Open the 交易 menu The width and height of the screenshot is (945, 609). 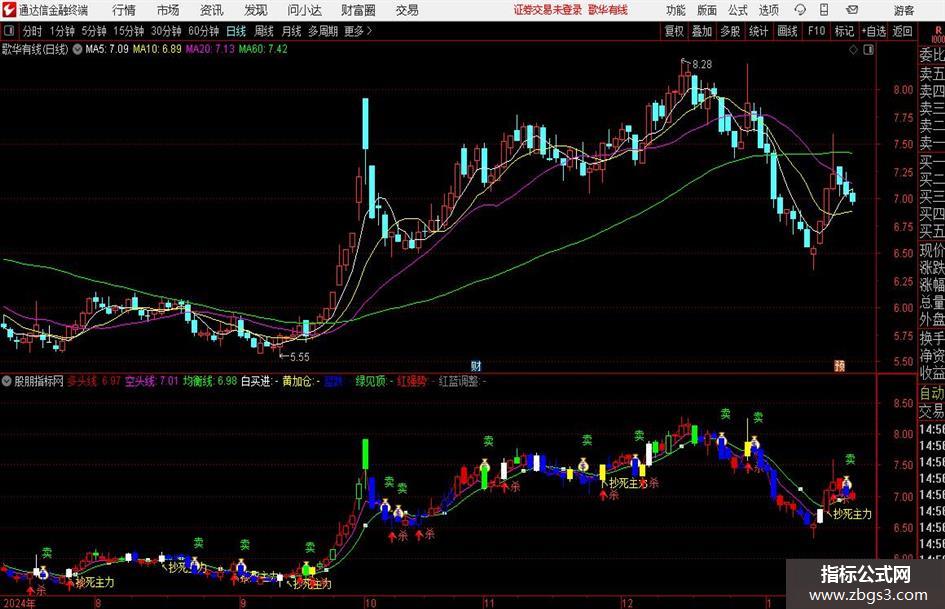point(407,10)
